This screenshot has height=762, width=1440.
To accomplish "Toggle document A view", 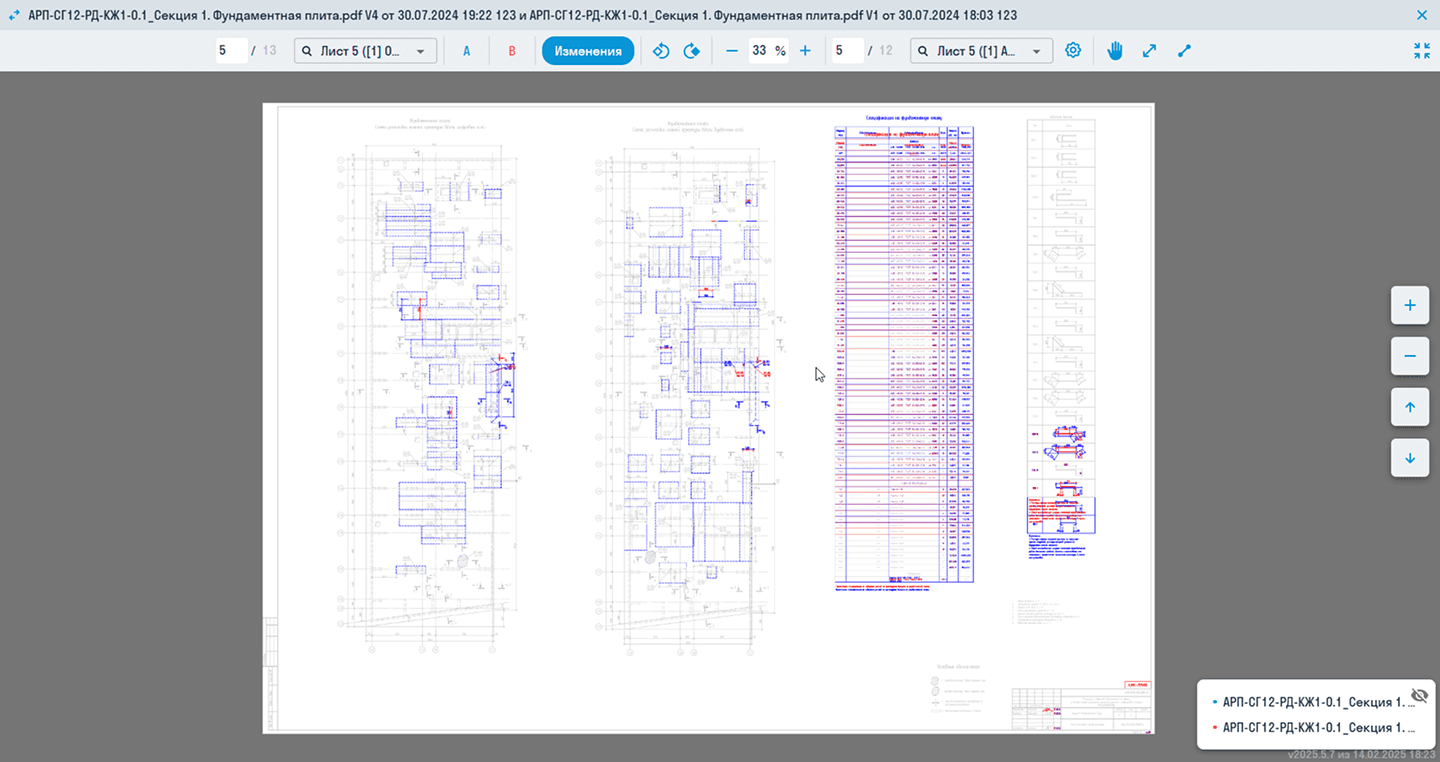I will click(x=466, y=51).
